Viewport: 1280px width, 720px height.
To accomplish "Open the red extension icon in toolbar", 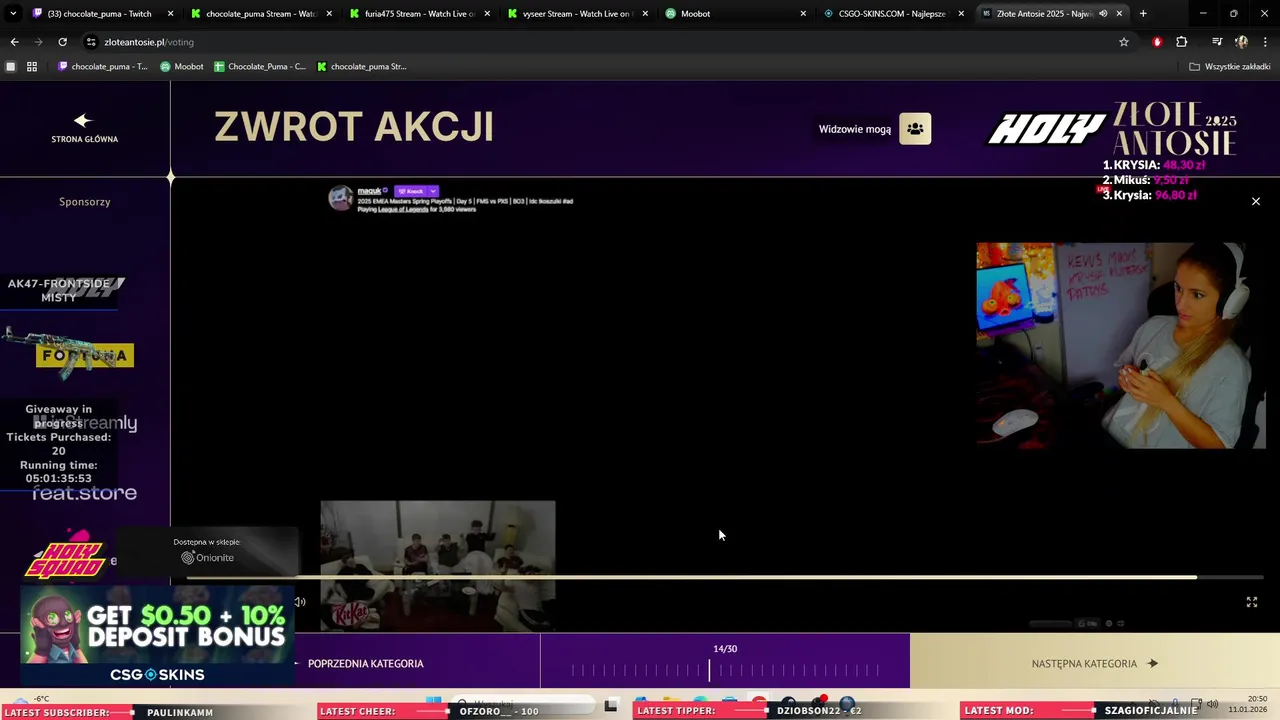I will click(1157, 42).
